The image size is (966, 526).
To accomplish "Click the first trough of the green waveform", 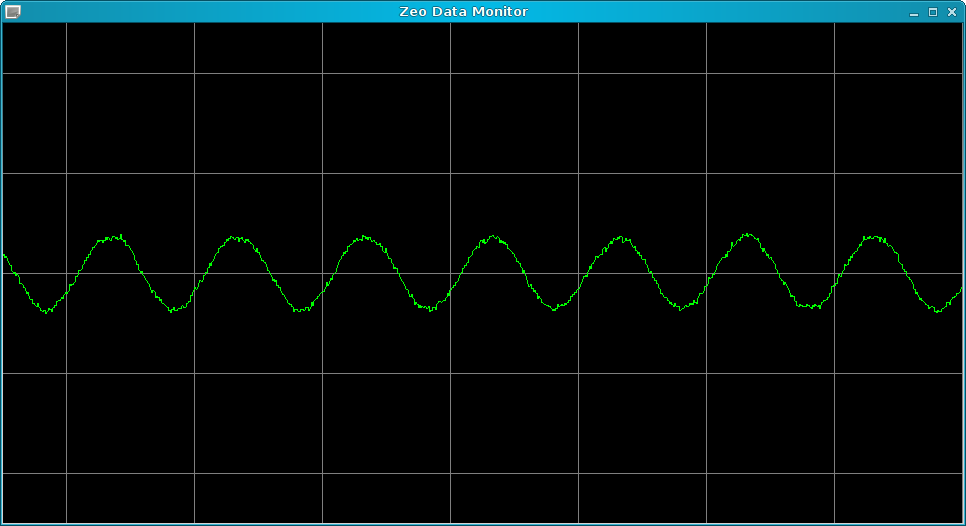I will (46, 311).
